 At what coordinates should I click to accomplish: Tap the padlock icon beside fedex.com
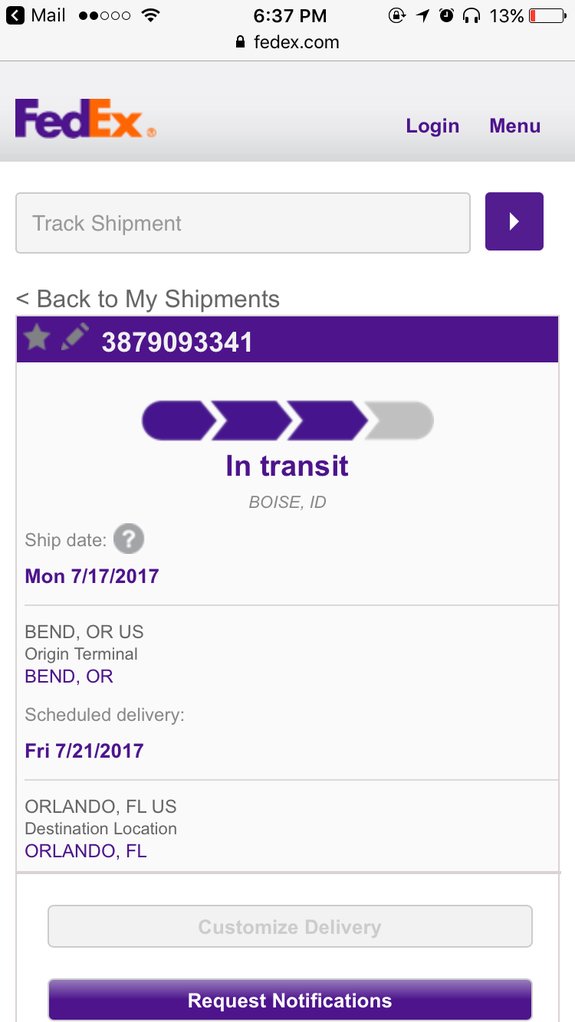241,42
